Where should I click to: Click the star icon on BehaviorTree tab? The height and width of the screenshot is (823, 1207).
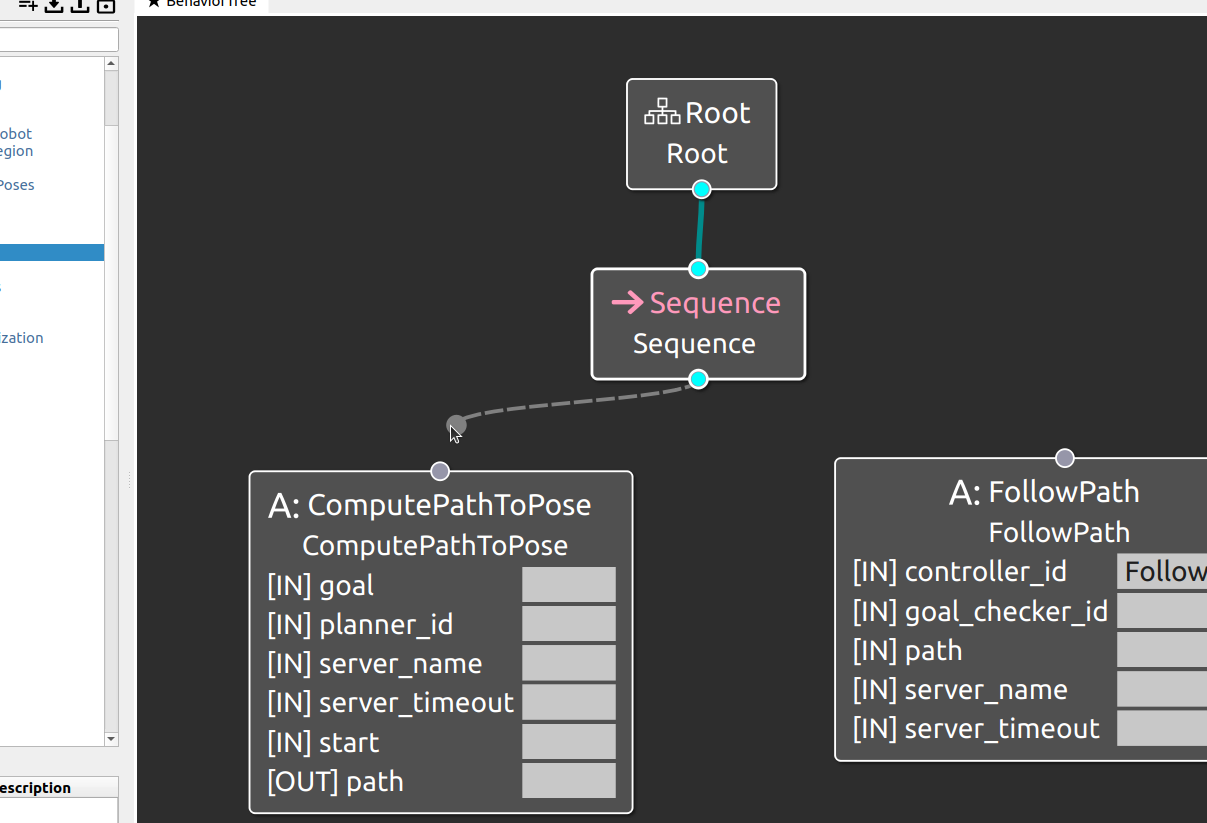click(x=153, y=3)
